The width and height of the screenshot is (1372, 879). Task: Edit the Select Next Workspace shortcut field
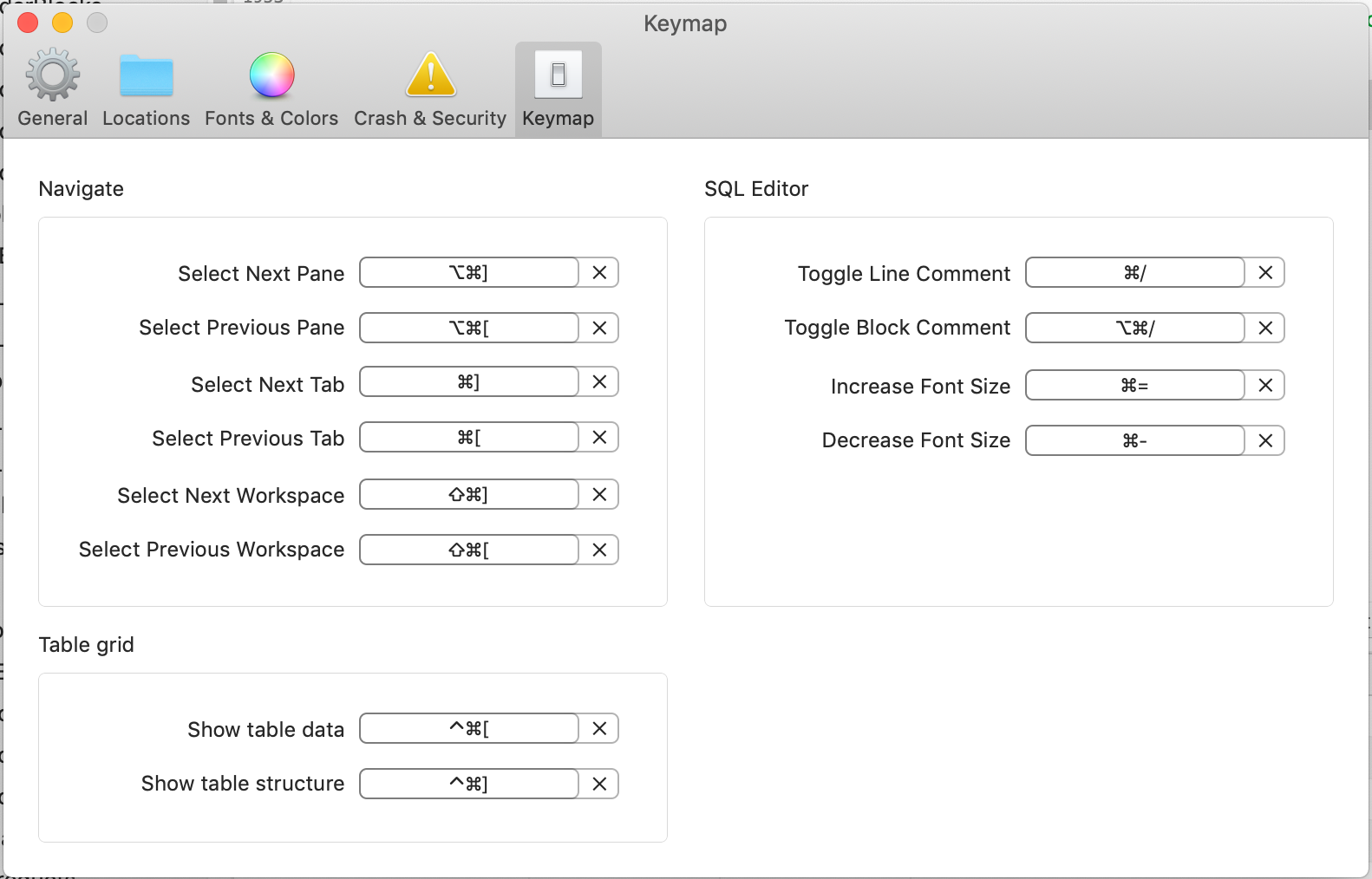[469, 494]
